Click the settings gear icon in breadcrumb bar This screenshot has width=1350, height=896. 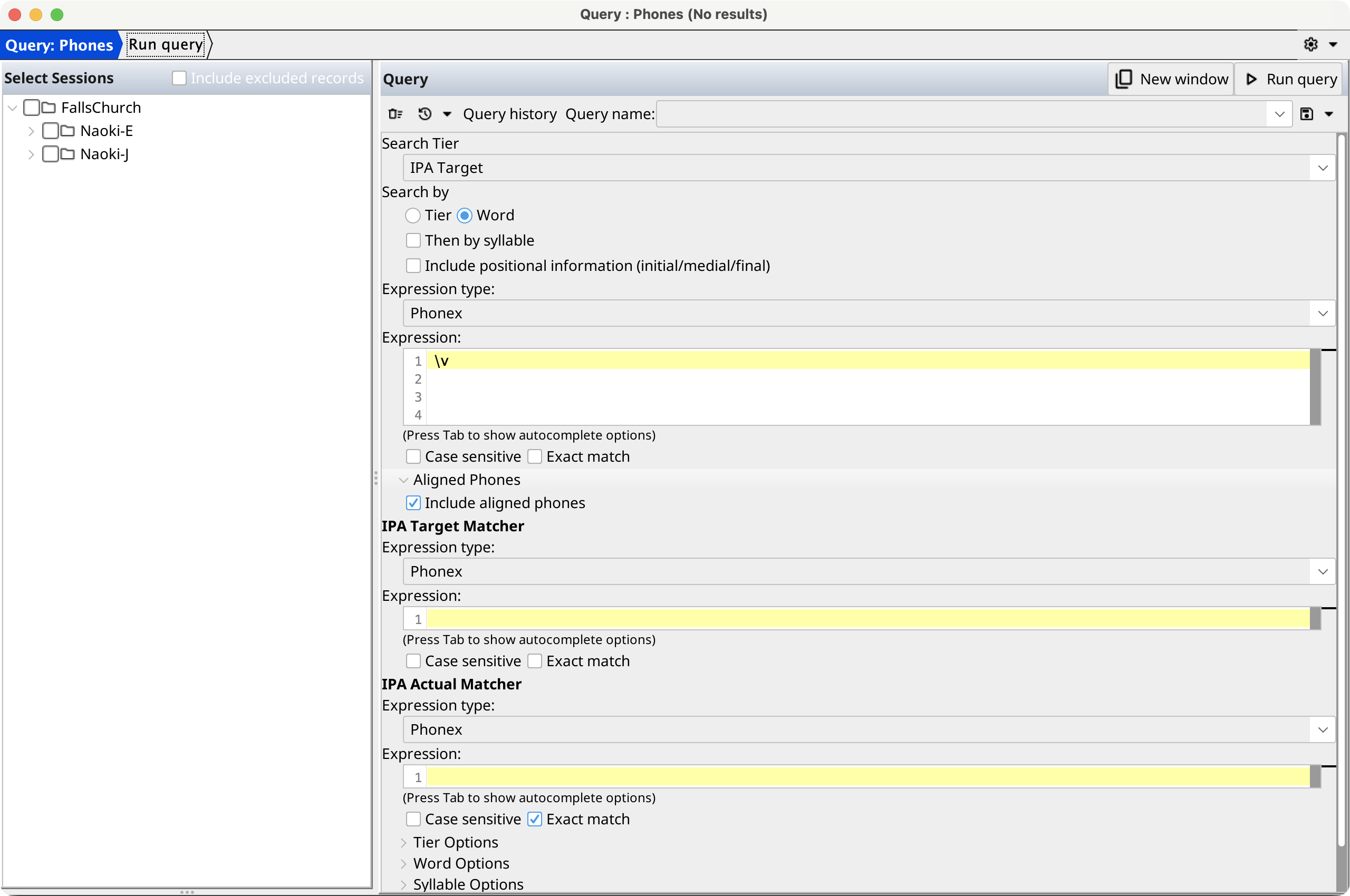pos(1310,45)
